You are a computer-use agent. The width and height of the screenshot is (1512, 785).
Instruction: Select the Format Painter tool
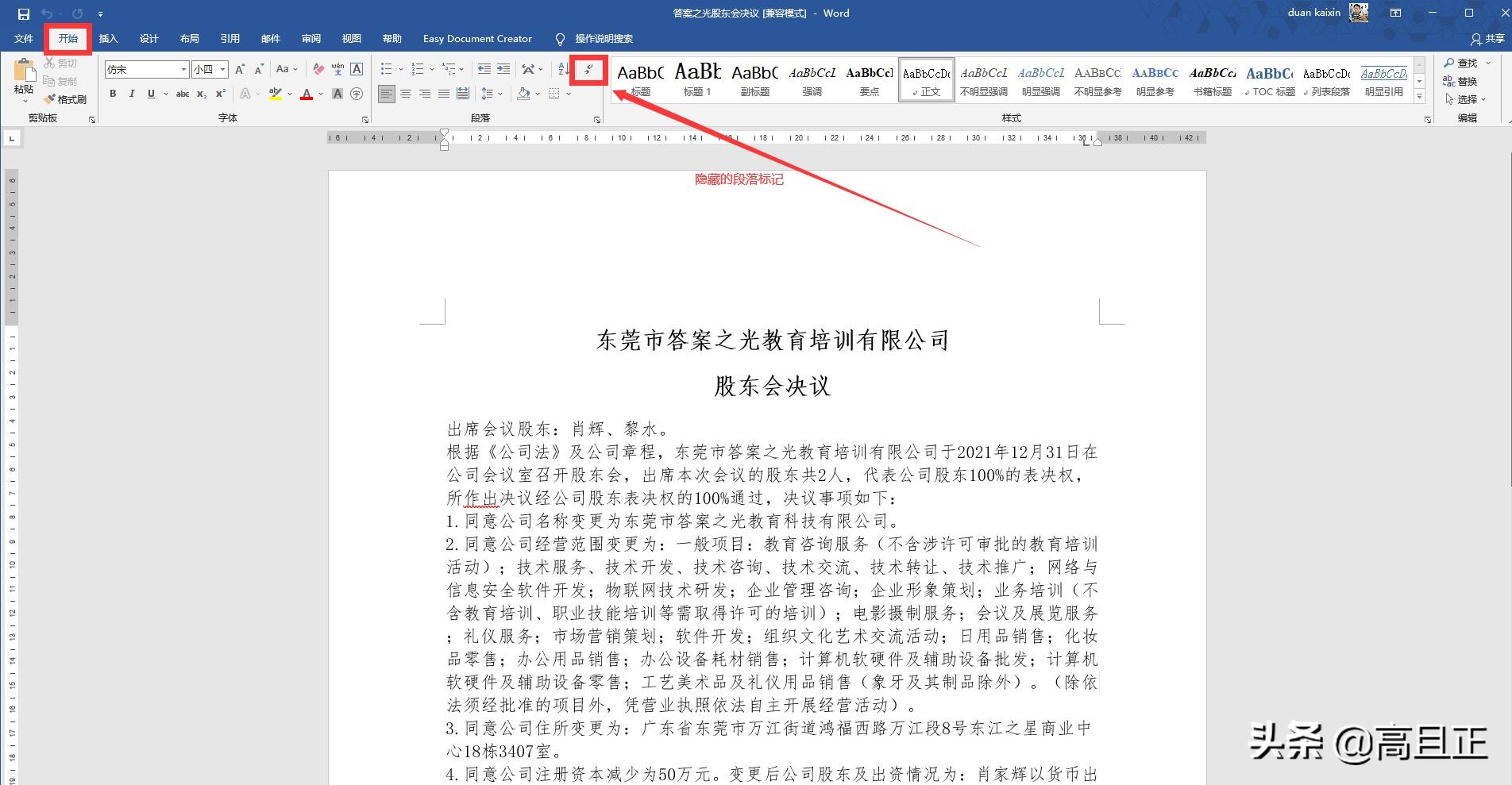(67, 99)
